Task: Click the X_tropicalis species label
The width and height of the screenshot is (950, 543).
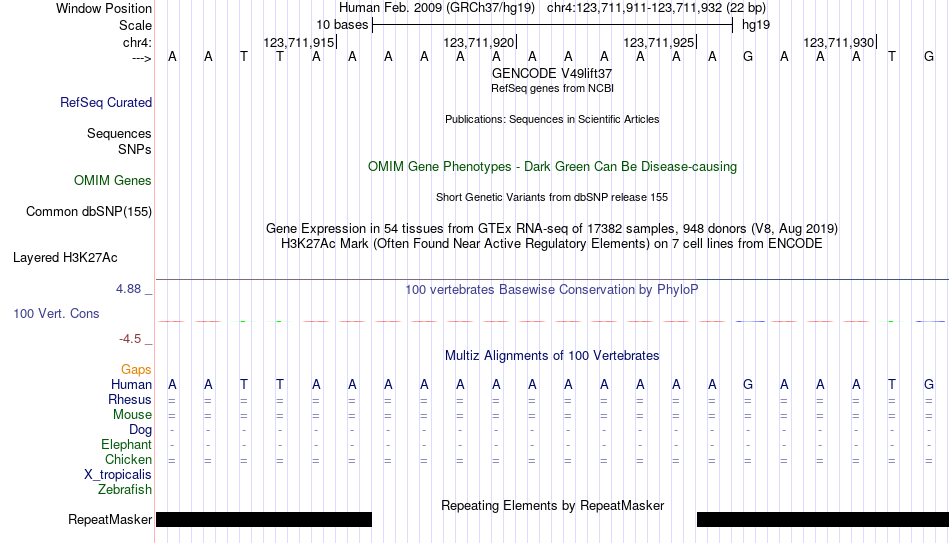Action: (x=118, y=475)
